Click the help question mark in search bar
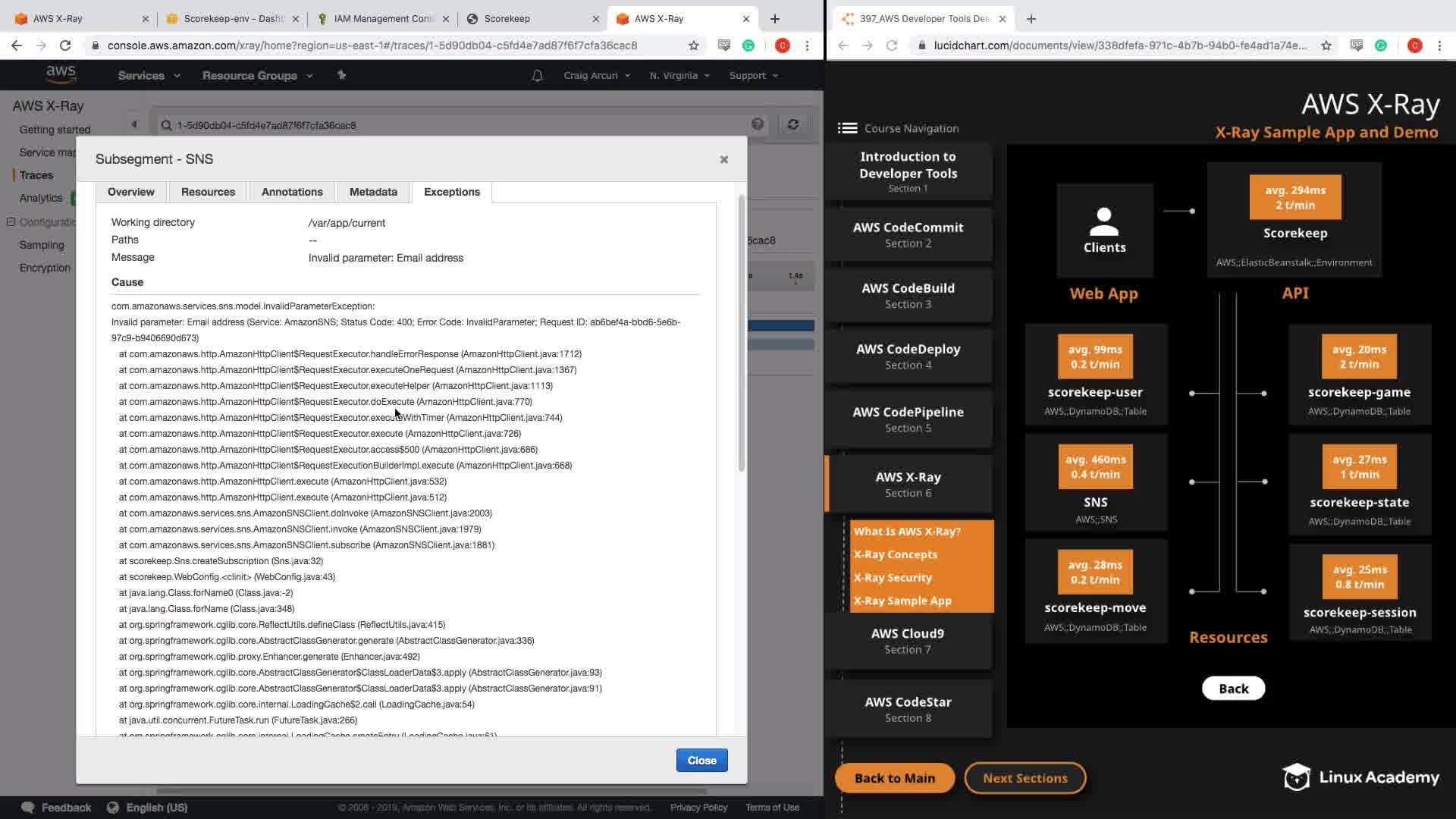This screenshot has height=819, width=1456. [x=757, y=124]
